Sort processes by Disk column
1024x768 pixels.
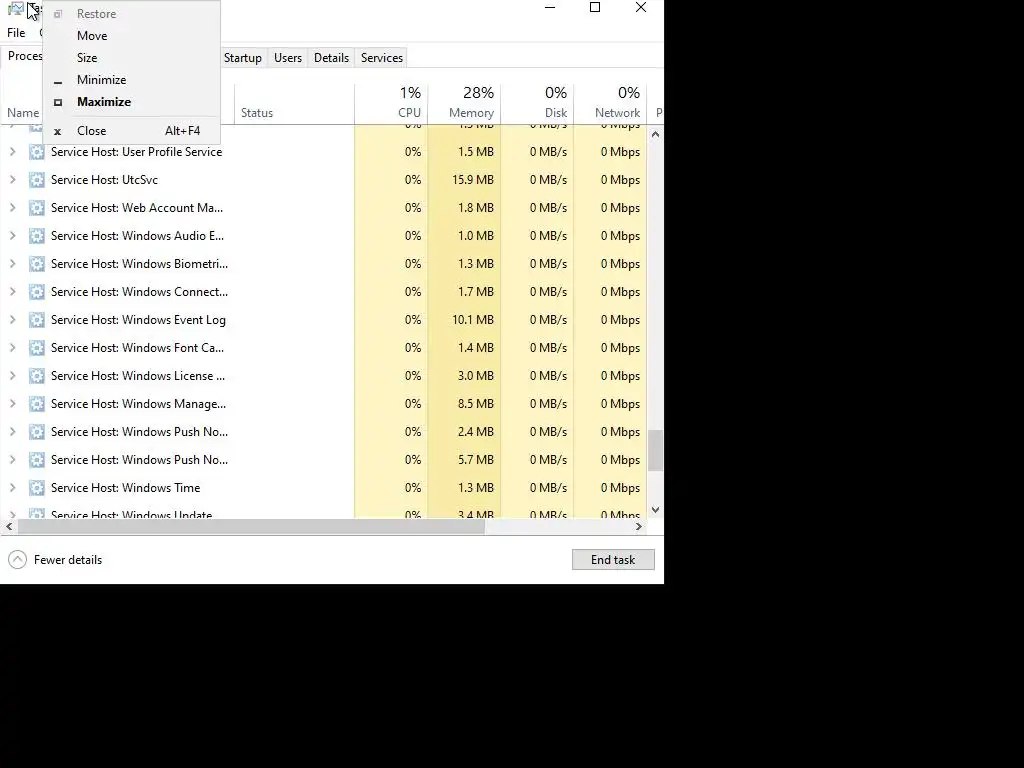(x=537, y=103)
